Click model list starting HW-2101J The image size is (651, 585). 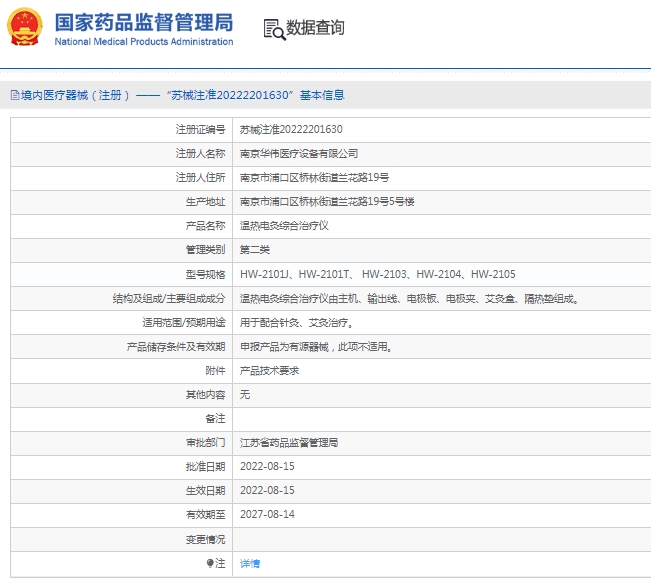(x=378, y=274)
